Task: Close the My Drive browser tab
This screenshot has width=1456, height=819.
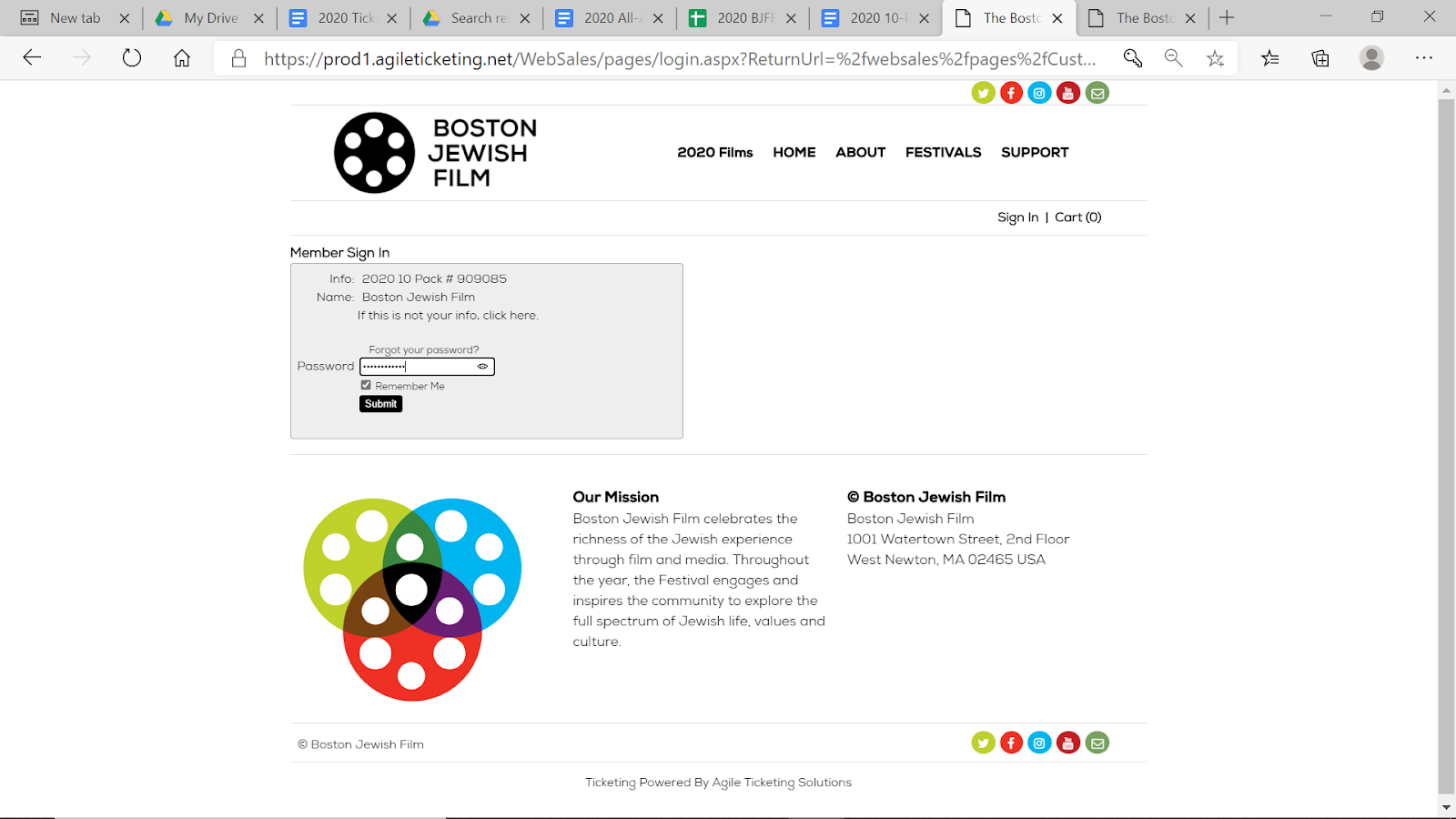Action: 258,18
